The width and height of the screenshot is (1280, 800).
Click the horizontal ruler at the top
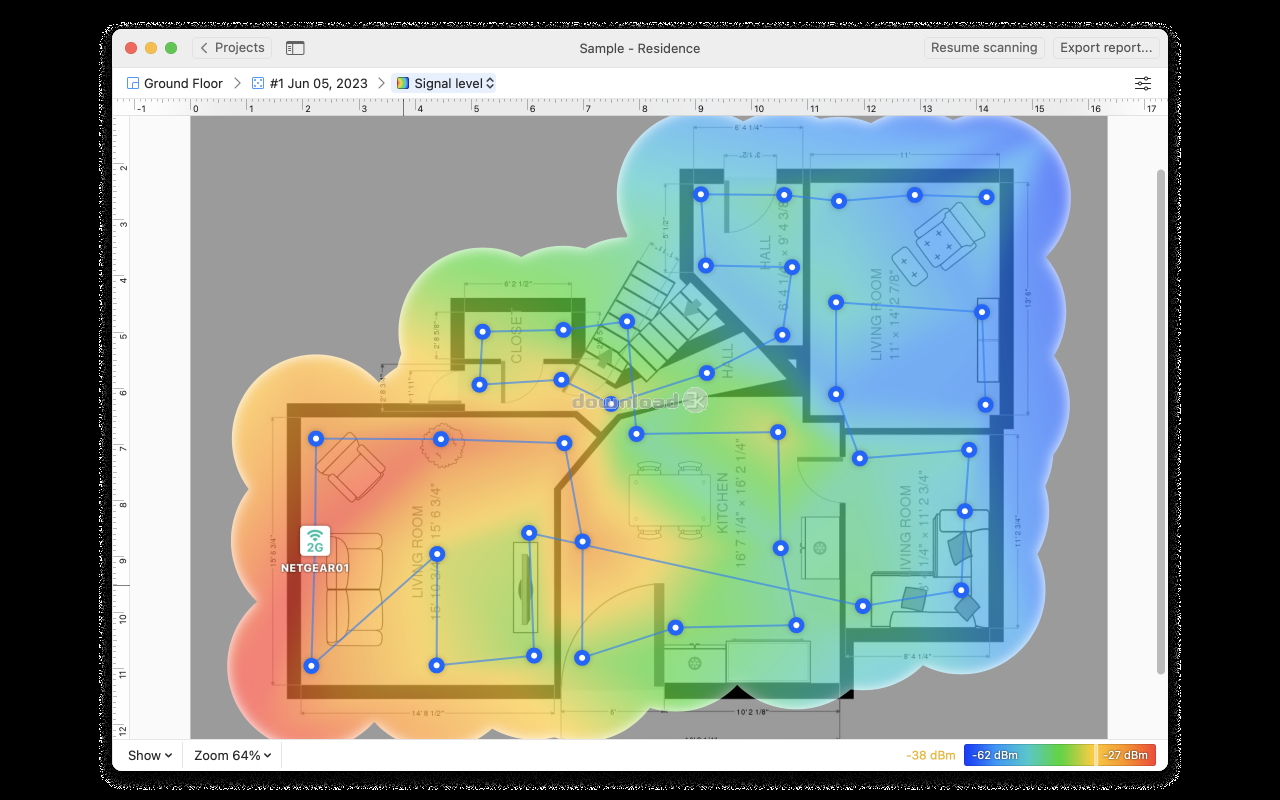tap(640, 107)
